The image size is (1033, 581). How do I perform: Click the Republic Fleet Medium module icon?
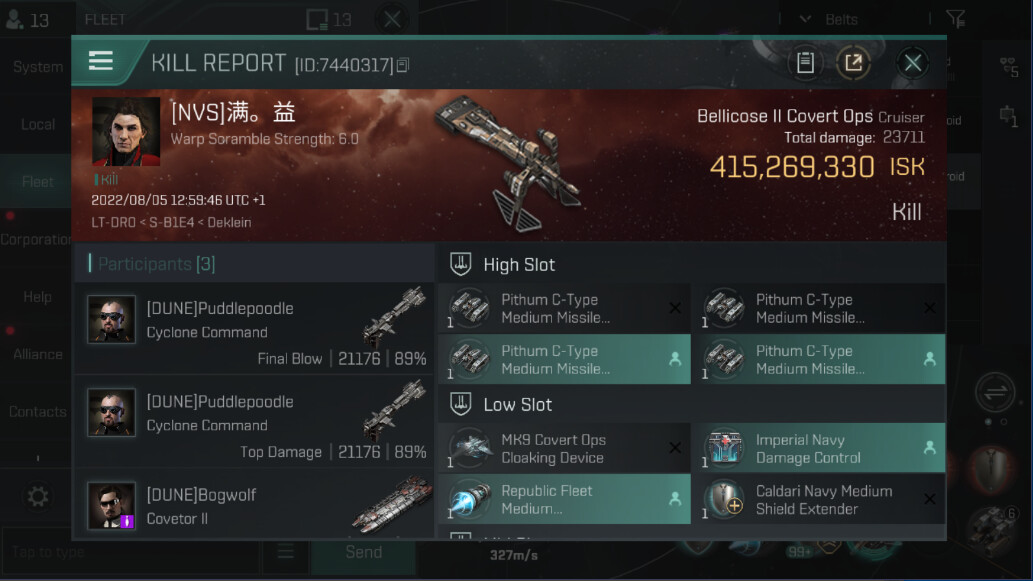[469, 500]
